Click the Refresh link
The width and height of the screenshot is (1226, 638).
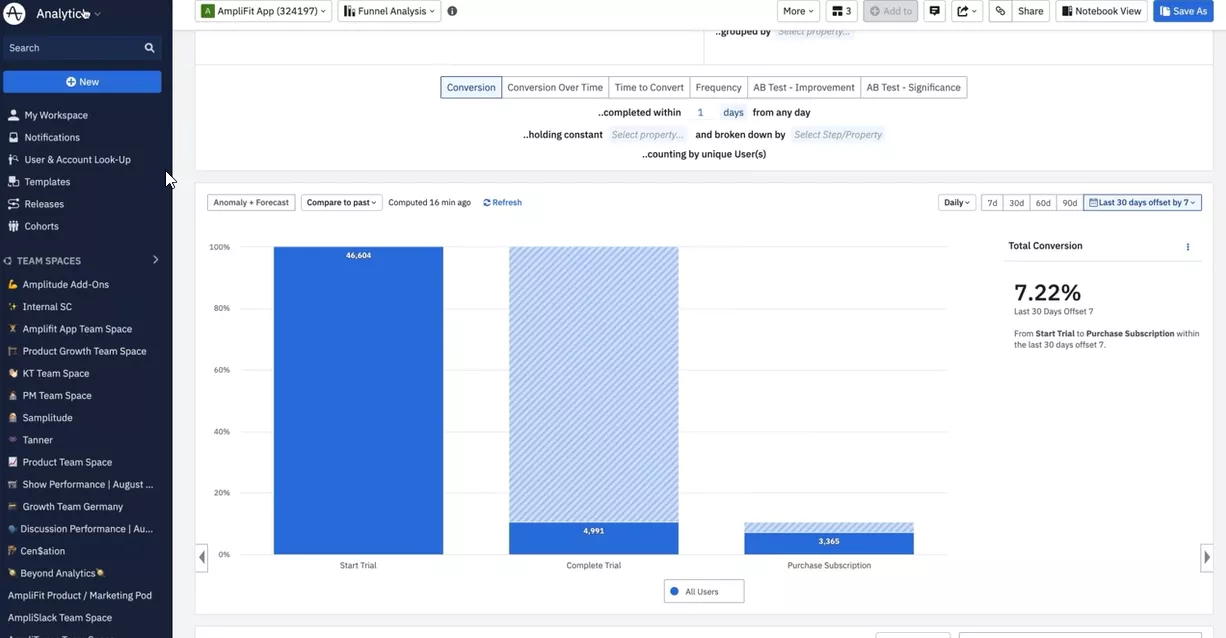click(502, 203)
